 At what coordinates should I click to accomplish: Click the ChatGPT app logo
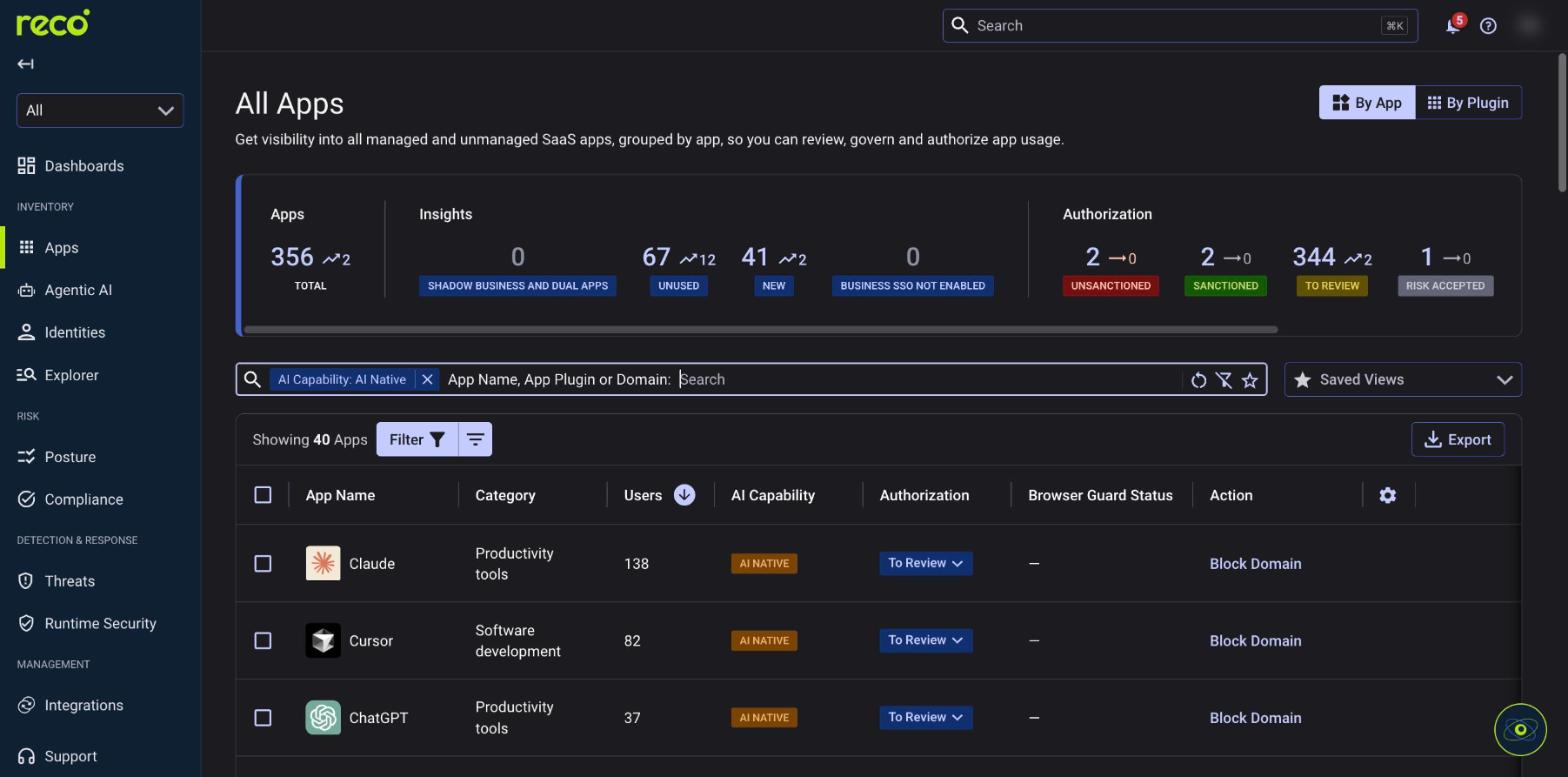pyautogui.click(x=323, y=718)
